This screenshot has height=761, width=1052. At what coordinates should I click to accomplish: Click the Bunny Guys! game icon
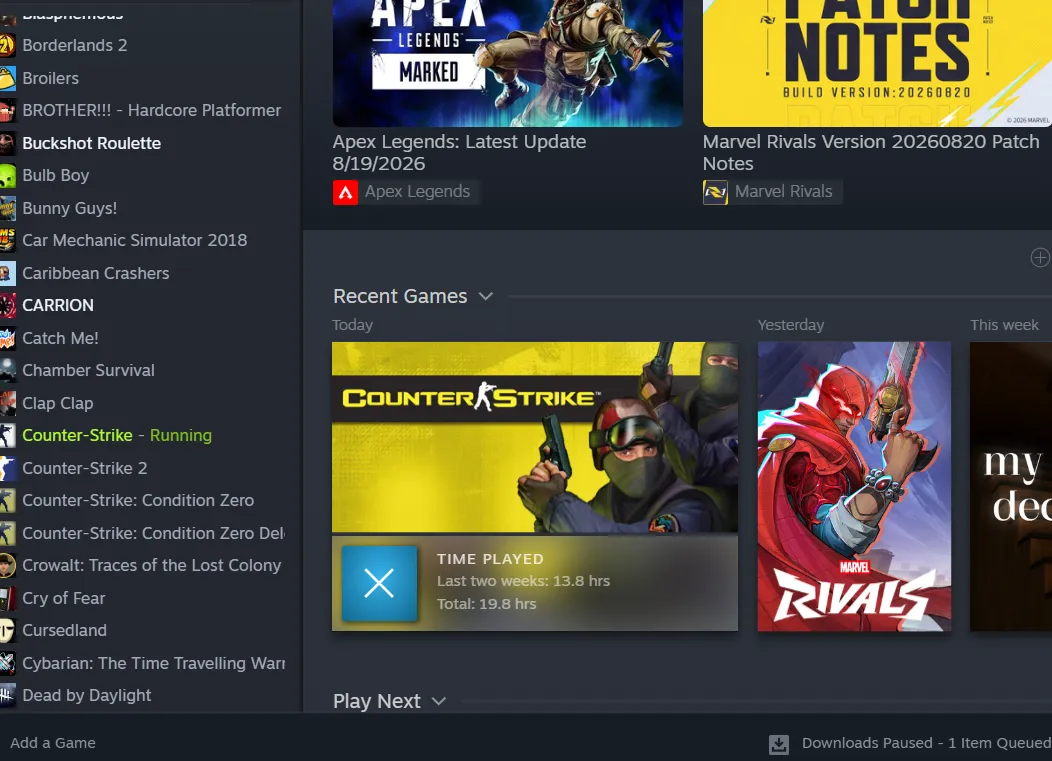(x=7, y=209)
